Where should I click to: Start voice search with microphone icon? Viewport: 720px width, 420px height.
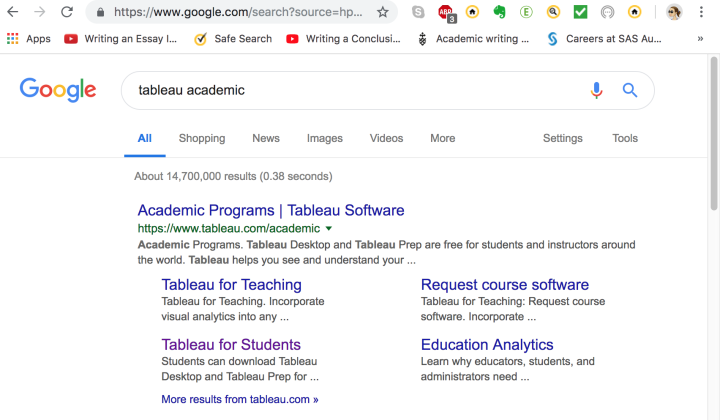[x=596, y=90]
